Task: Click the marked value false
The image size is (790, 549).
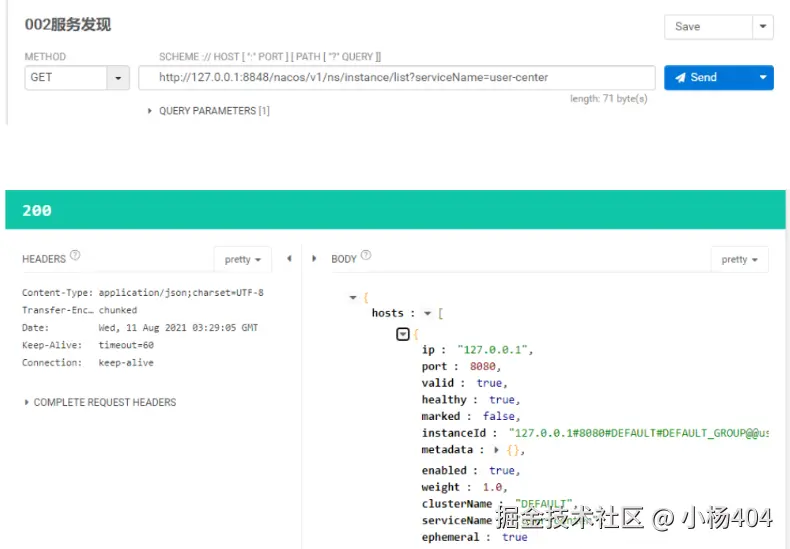Action: [499, 417]
